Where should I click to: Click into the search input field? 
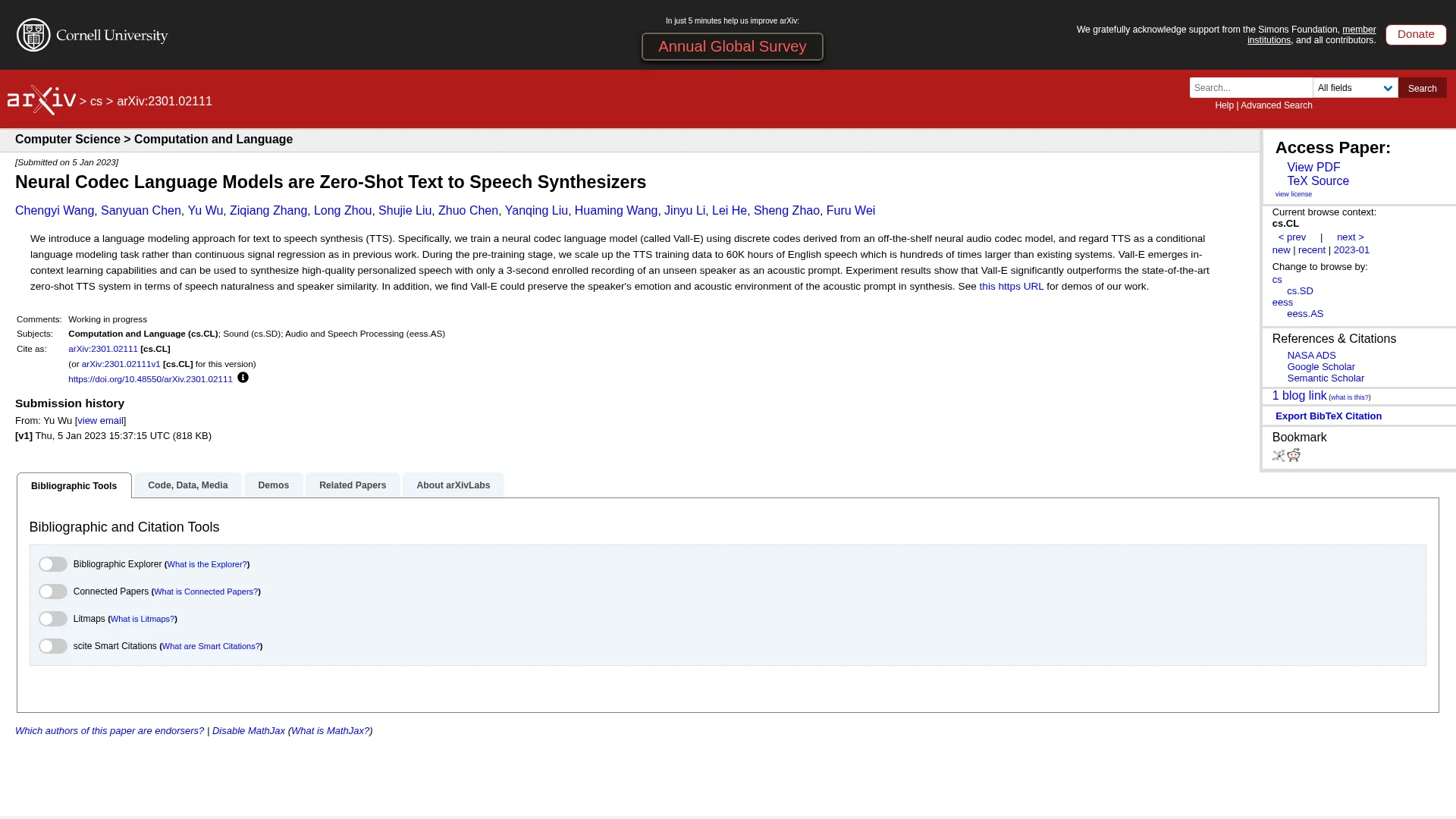pos(1250,88)
